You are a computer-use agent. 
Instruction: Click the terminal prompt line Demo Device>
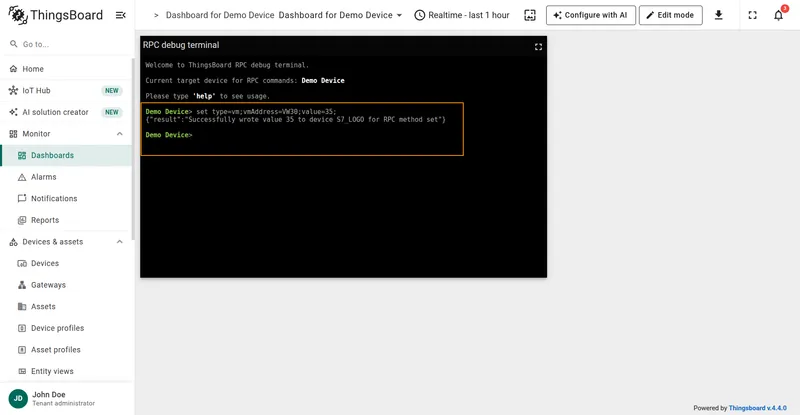click(x=169, y=135)
